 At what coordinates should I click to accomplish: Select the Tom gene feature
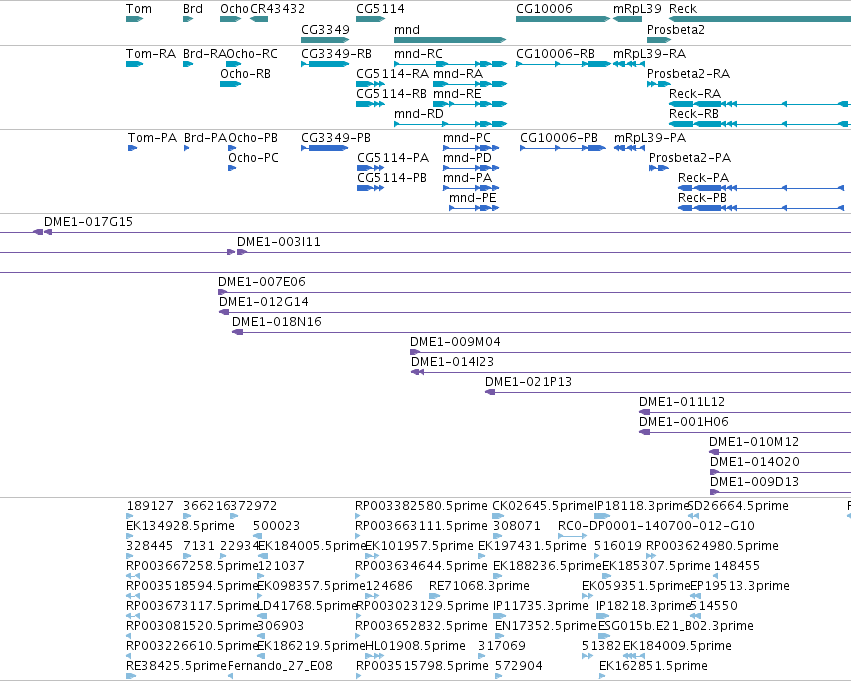[134, 19]
